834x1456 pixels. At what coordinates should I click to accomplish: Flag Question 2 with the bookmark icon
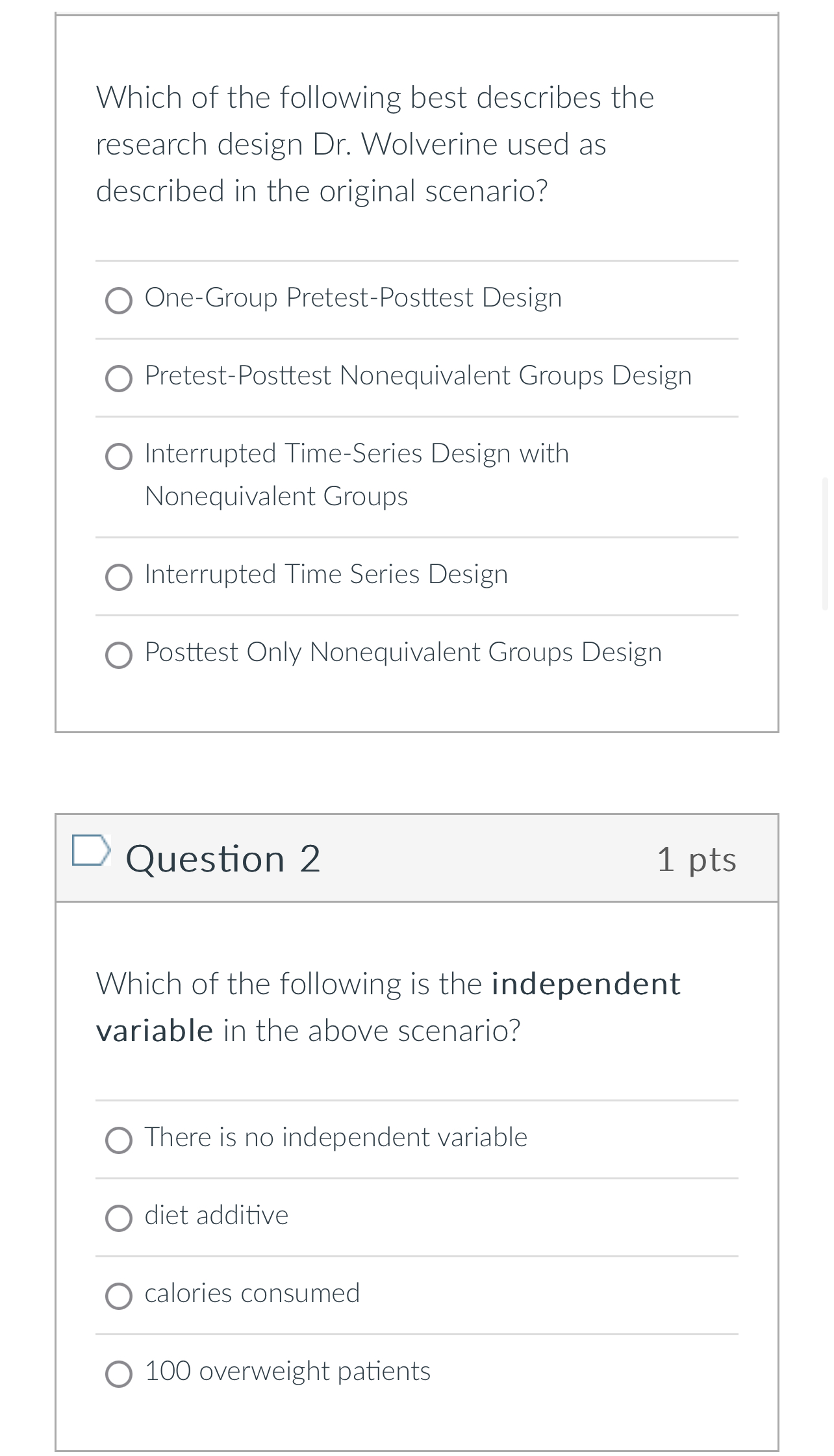[90, 851]
